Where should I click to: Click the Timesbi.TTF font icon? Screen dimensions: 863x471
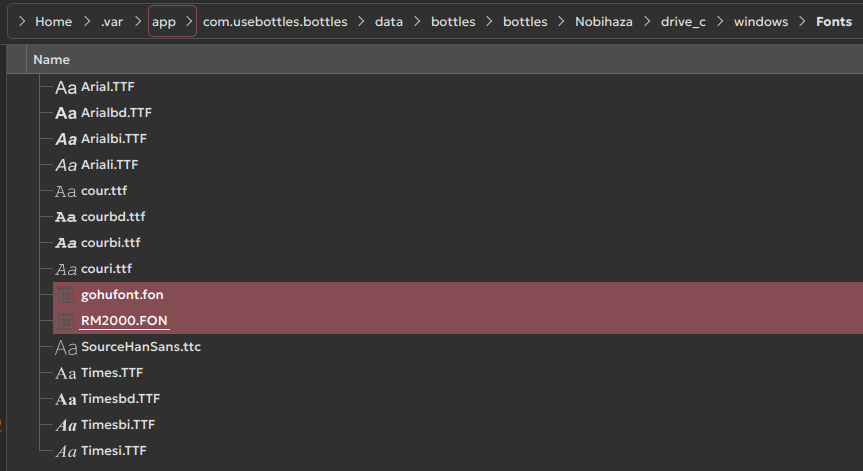(66, 425)
